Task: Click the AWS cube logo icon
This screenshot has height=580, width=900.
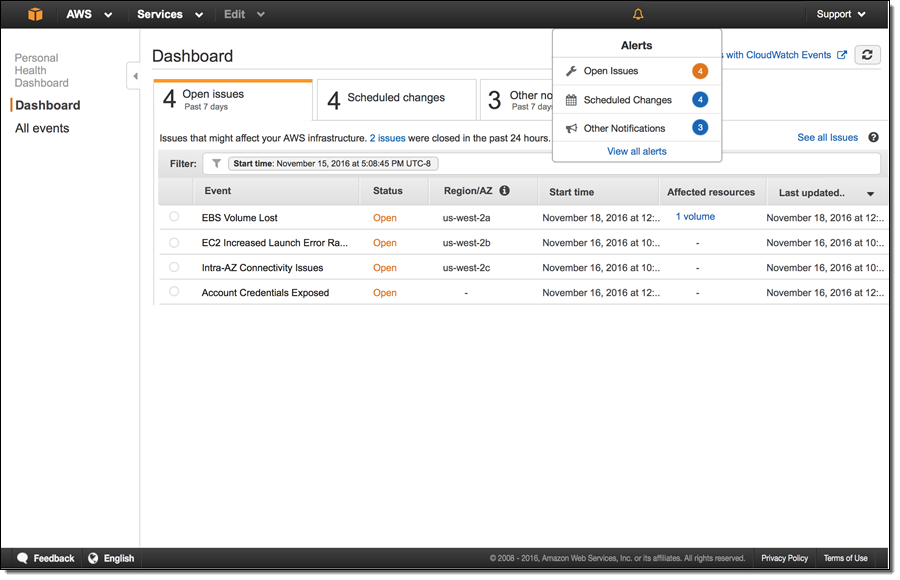Action: [36, 14]
